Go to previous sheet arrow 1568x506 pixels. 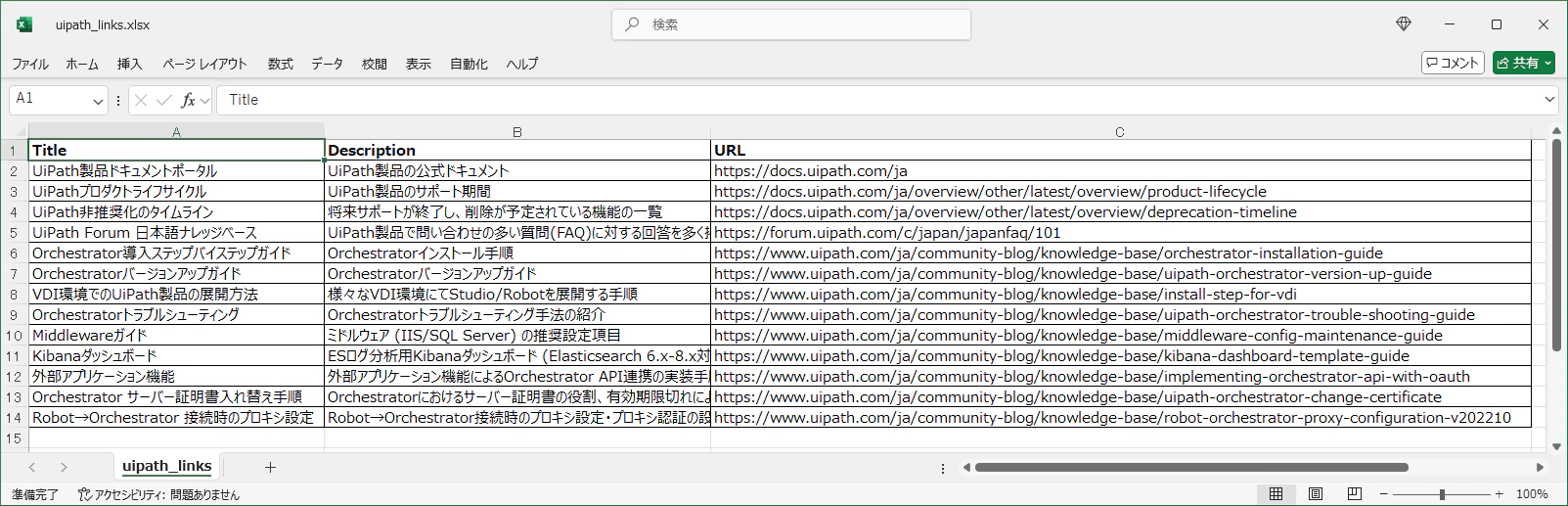[32, 468]
